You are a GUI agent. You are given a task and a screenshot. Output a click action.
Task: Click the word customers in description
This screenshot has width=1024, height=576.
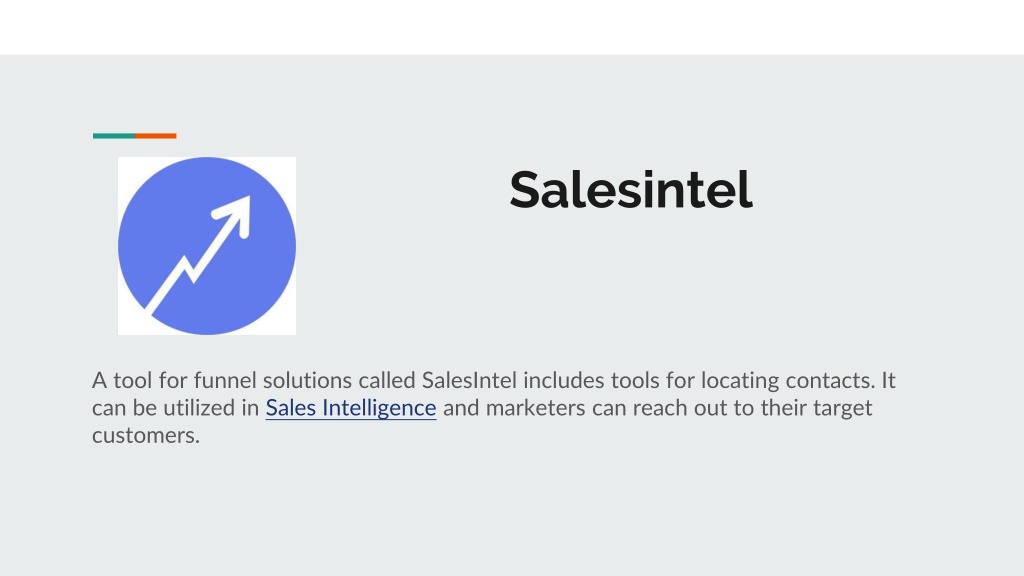(x=144, y=436)
